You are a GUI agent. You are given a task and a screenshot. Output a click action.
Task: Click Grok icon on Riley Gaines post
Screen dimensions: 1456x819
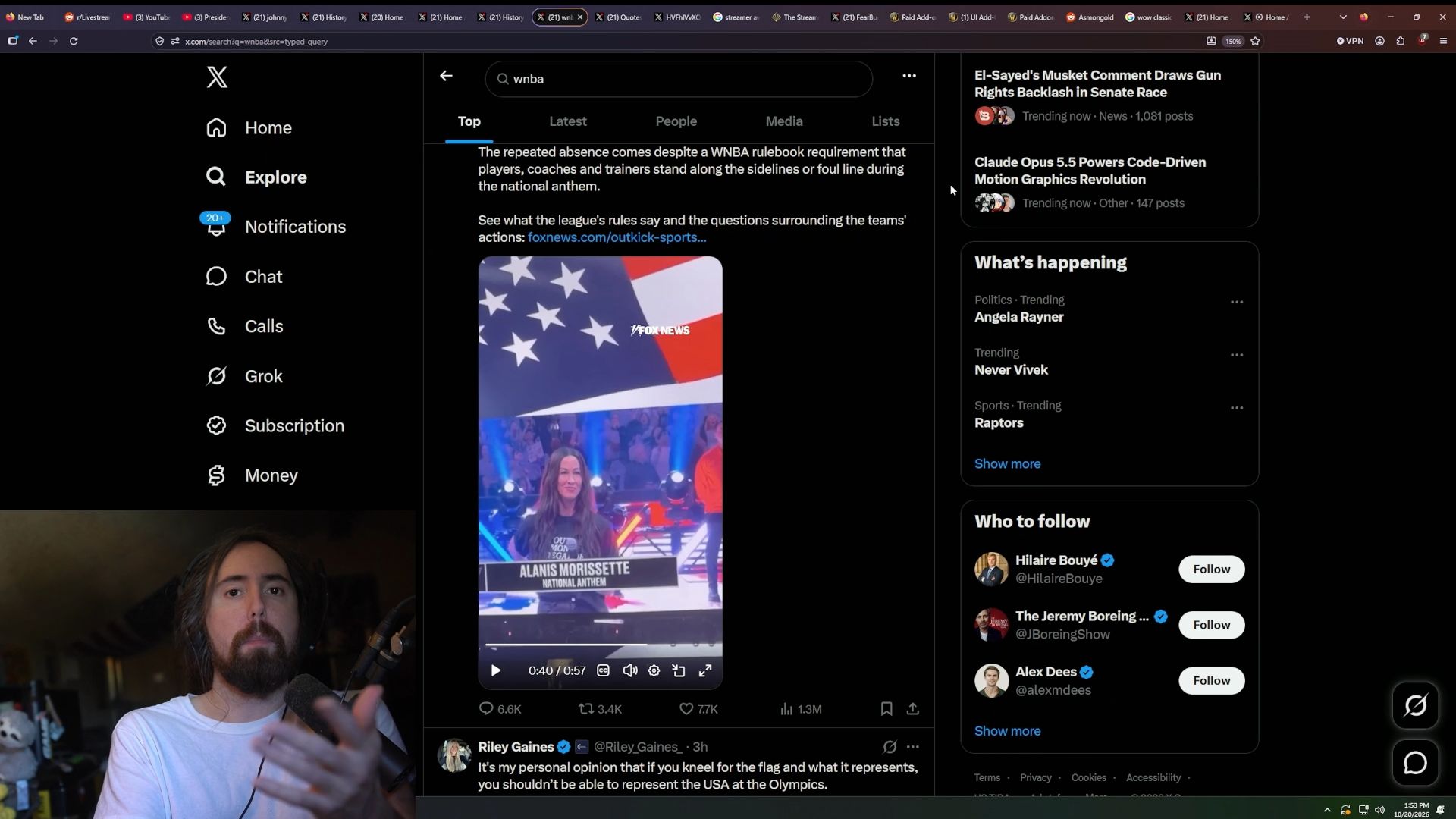(x=890, y=747)
